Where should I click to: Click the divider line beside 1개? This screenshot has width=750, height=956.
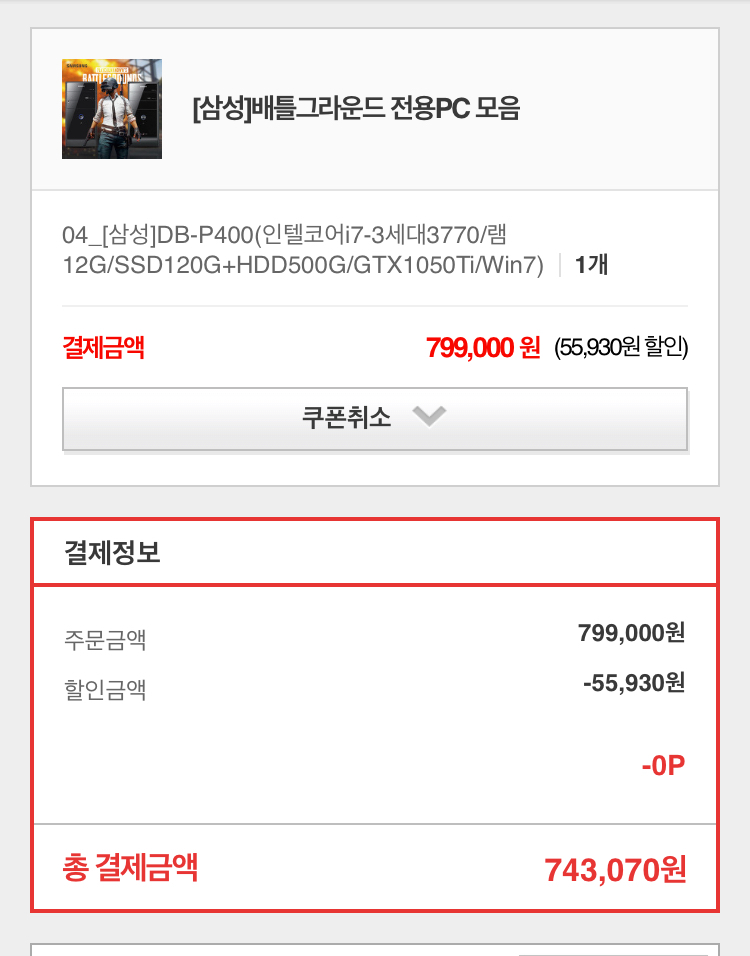pos(560,265)
